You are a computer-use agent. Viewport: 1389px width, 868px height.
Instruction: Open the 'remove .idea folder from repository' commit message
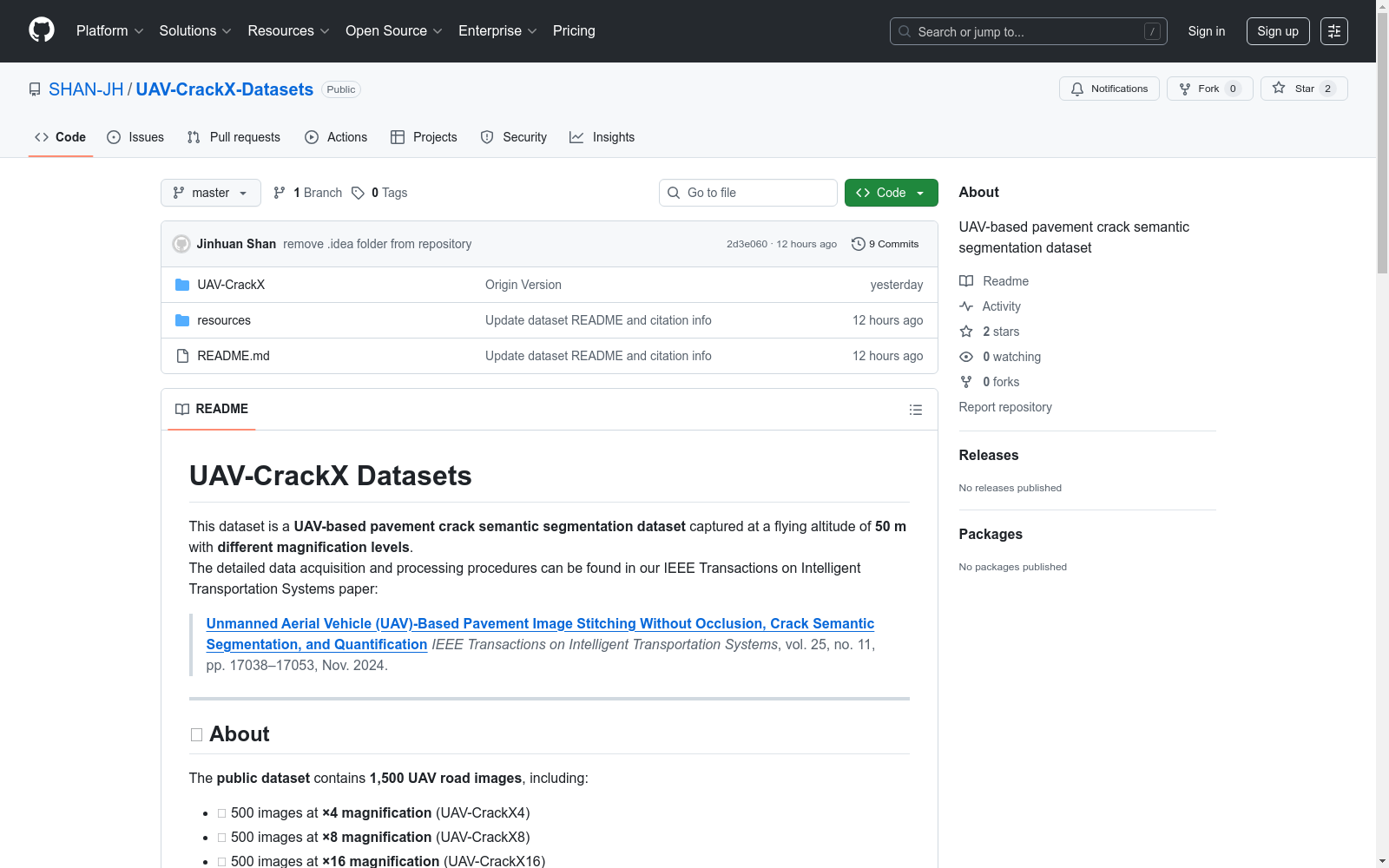click(378, 244)
